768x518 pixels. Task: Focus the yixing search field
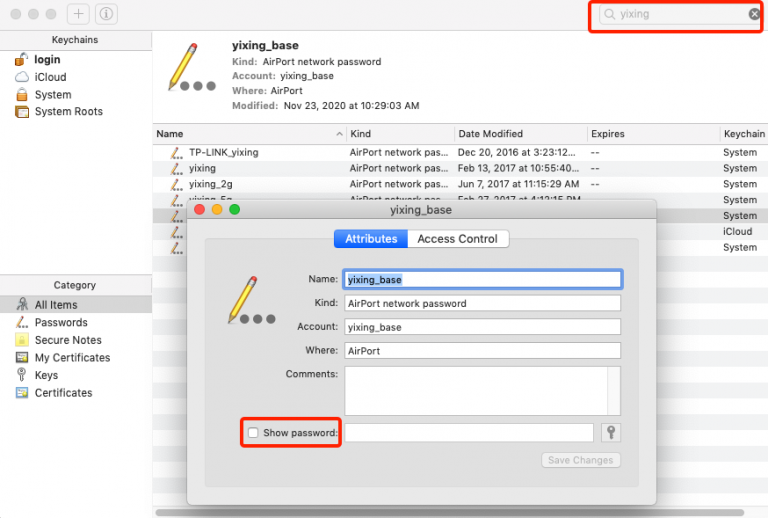(x=678, y=14)
